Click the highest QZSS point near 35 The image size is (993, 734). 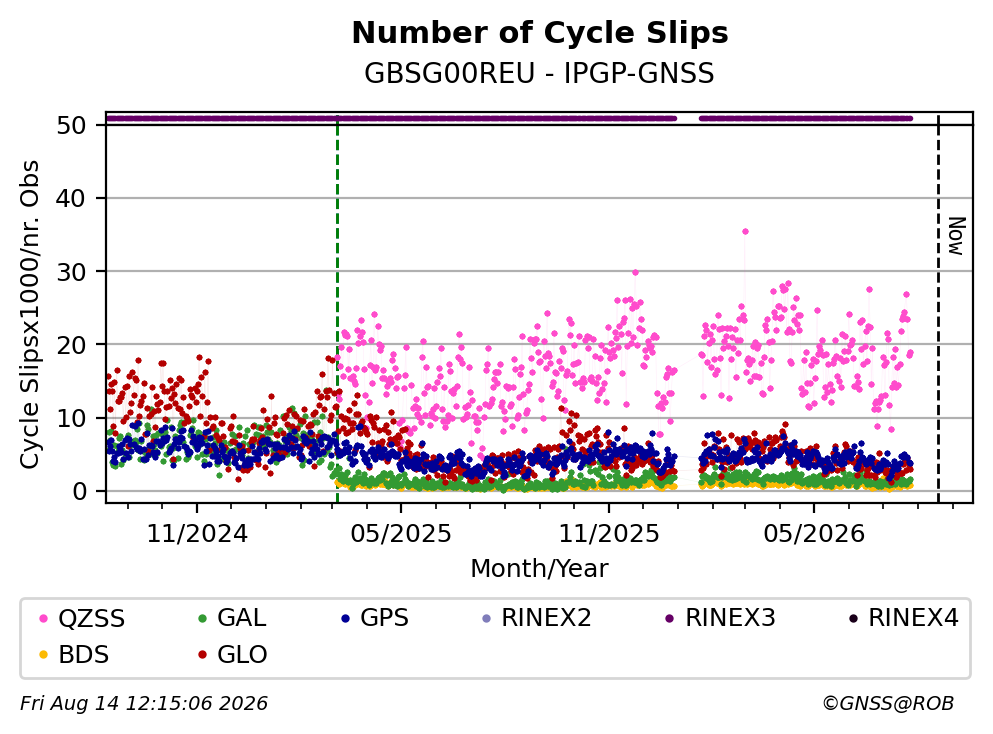(x=745, y=232)
